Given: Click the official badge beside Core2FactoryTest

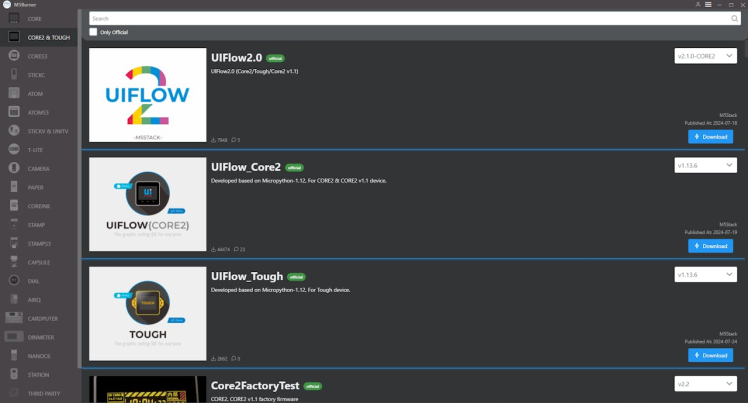Looking at the screenshot, I should point(312,386).
